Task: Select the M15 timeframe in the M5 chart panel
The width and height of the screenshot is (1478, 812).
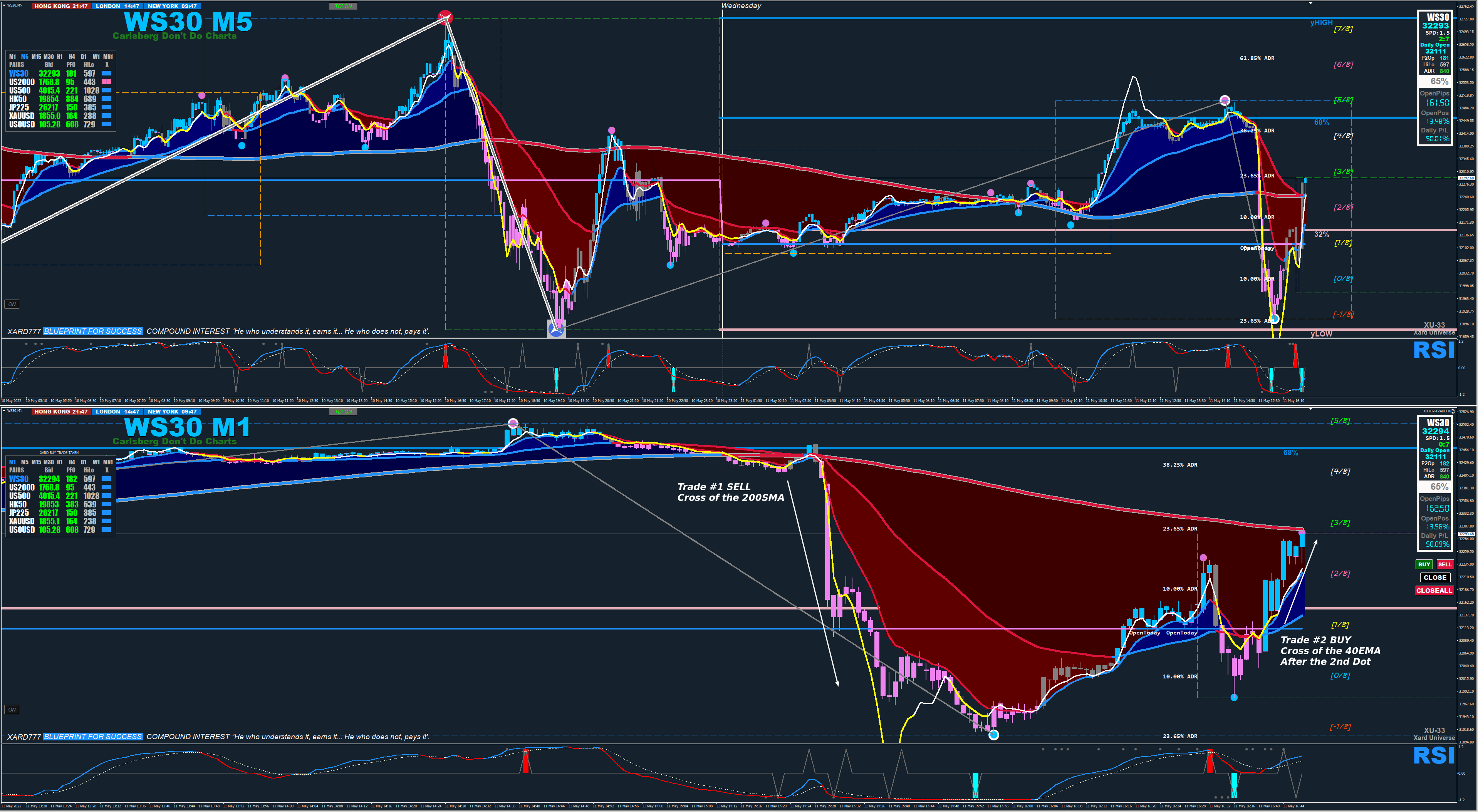Action: (36, 57)
